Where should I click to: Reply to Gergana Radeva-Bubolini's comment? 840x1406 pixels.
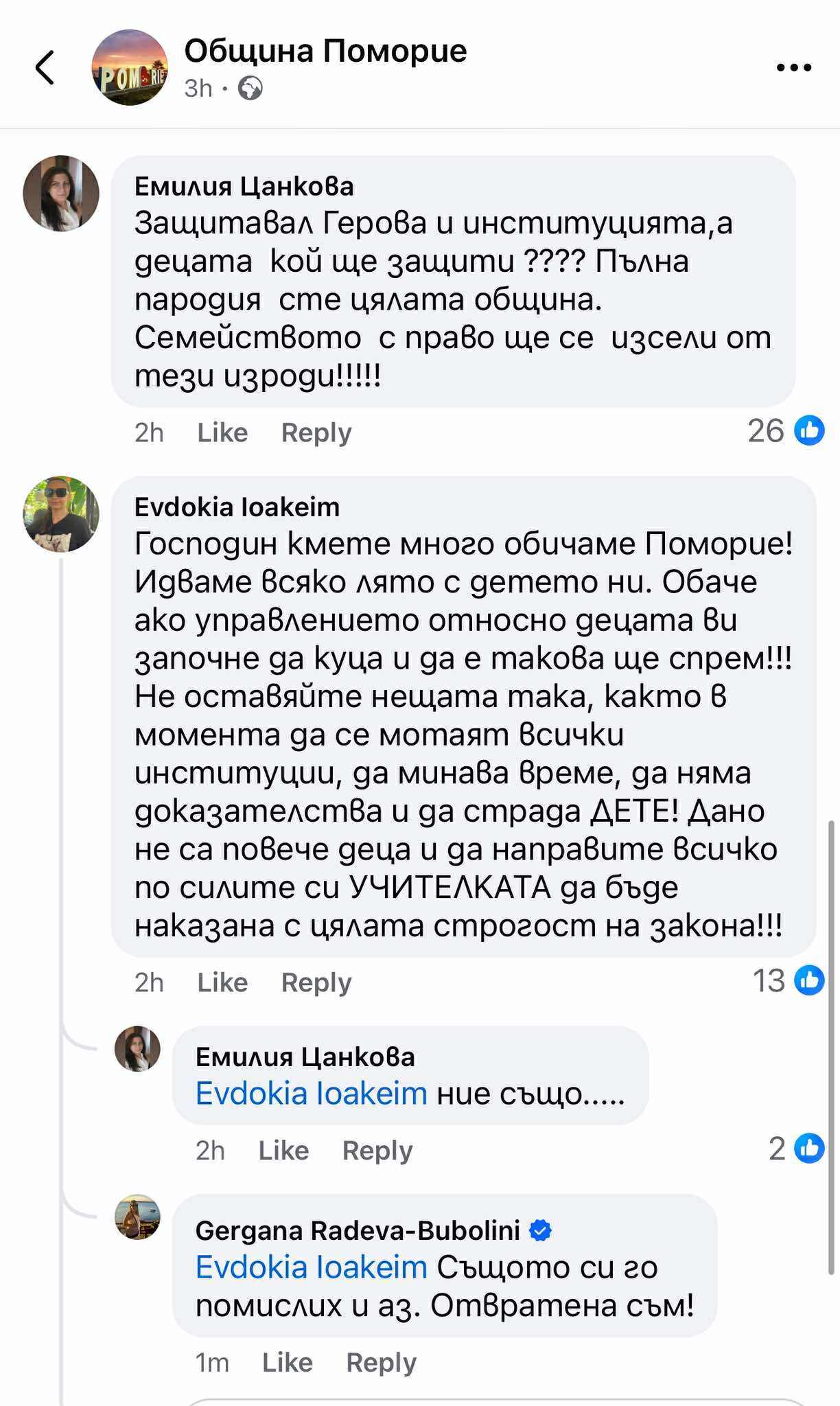[381, 1362]
